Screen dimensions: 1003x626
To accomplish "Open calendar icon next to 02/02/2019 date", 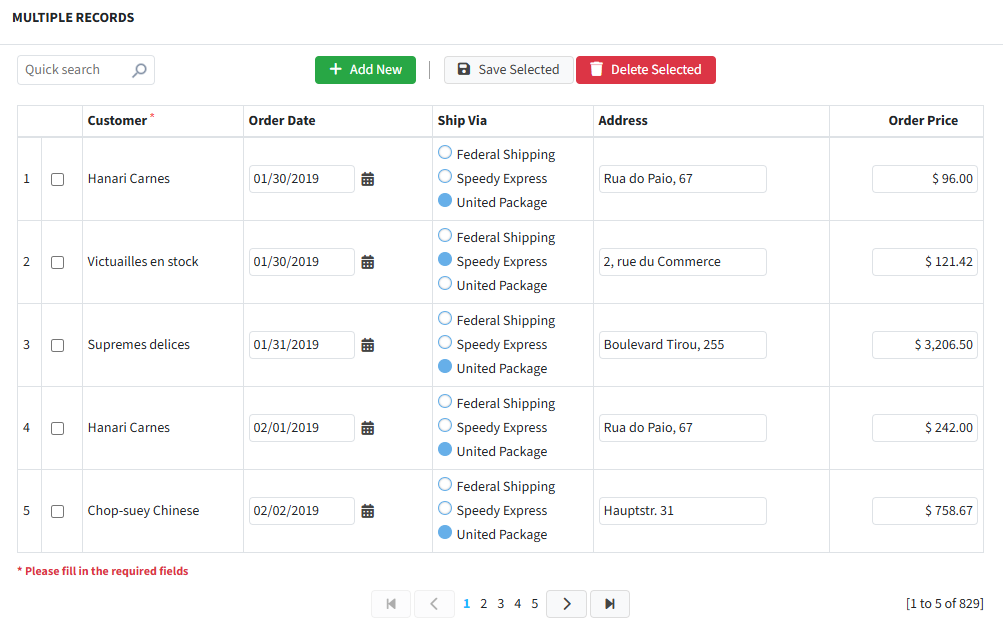I will click(x=367, y=511).
